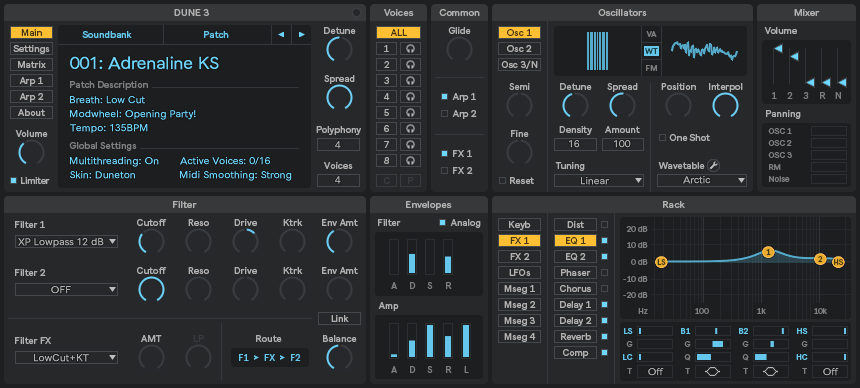Click the EQ band 2 node

(820, 259)
